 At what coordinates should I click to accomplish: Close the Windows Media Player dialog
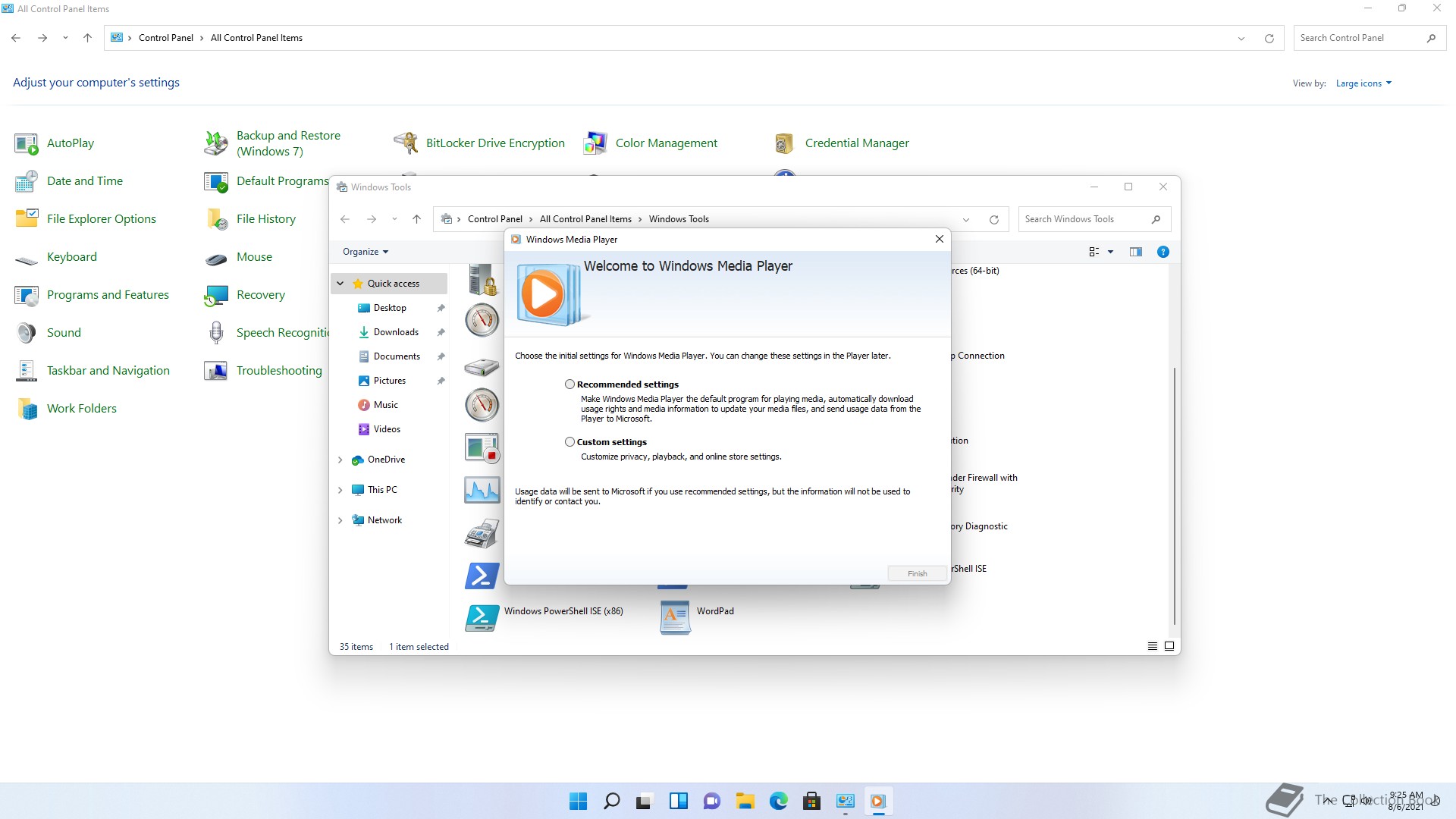point(939,239)
